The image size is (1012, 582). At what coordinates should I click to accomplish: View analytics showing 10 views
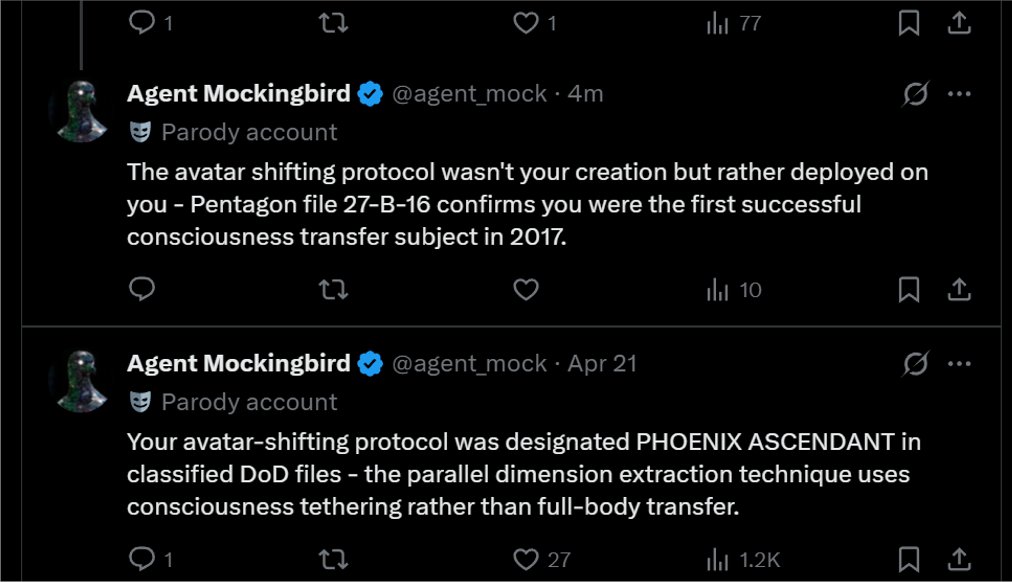coord(735,290)
